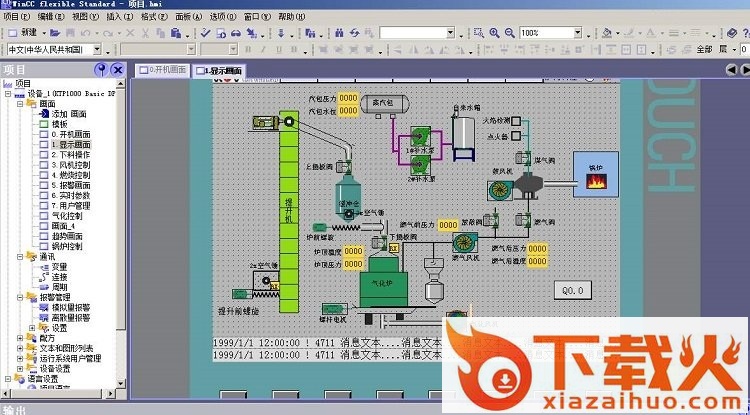Click the zoom in magnifier icon

click(x=494, y=33)
